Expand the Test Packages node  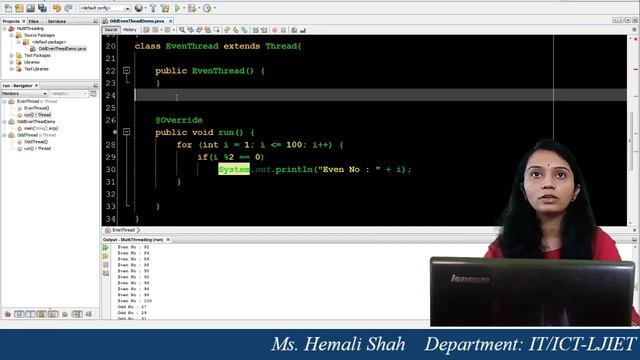[11, 56]
